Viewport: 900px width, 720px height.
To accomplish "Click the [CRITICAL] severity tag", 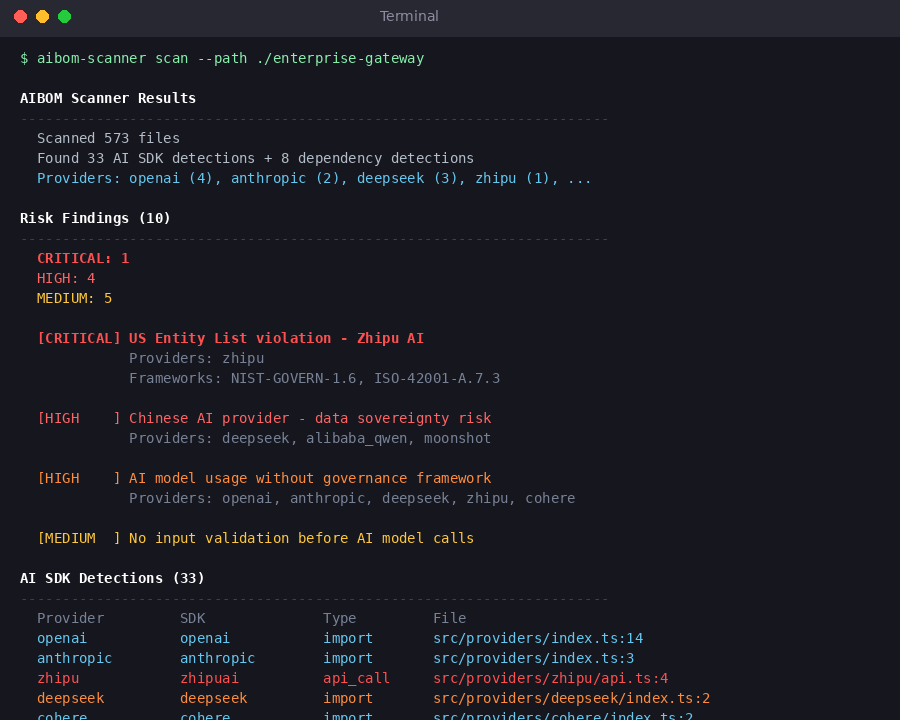I will [79, 338].
